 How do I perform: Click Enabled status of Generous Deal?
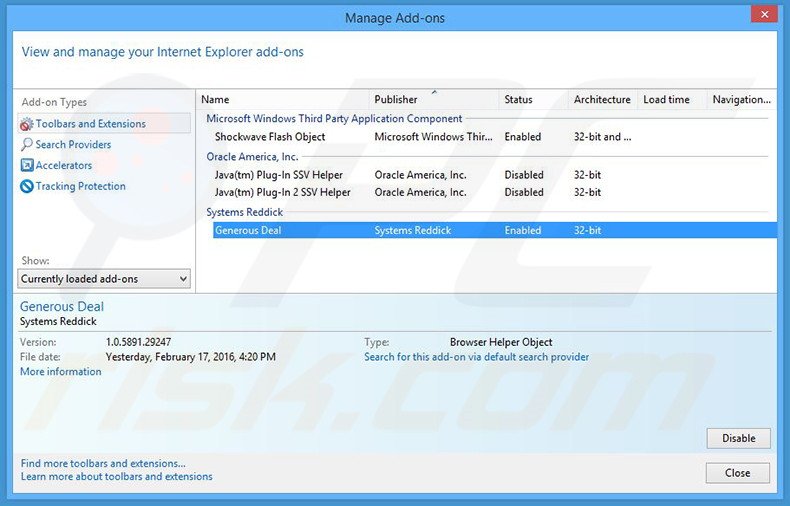click(522, 230)
